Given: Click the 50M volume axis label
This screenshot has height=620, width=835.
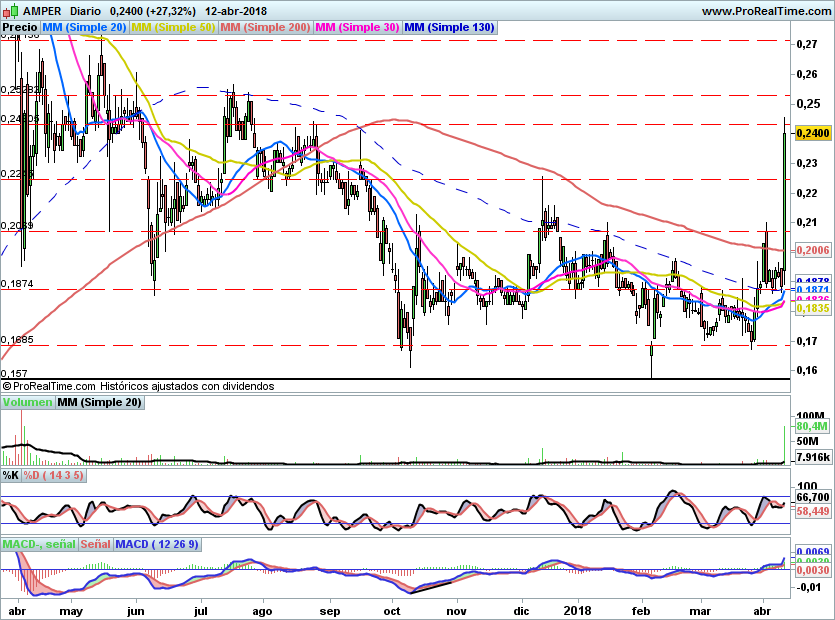Looking at the screenshot, I should [807, 441].
